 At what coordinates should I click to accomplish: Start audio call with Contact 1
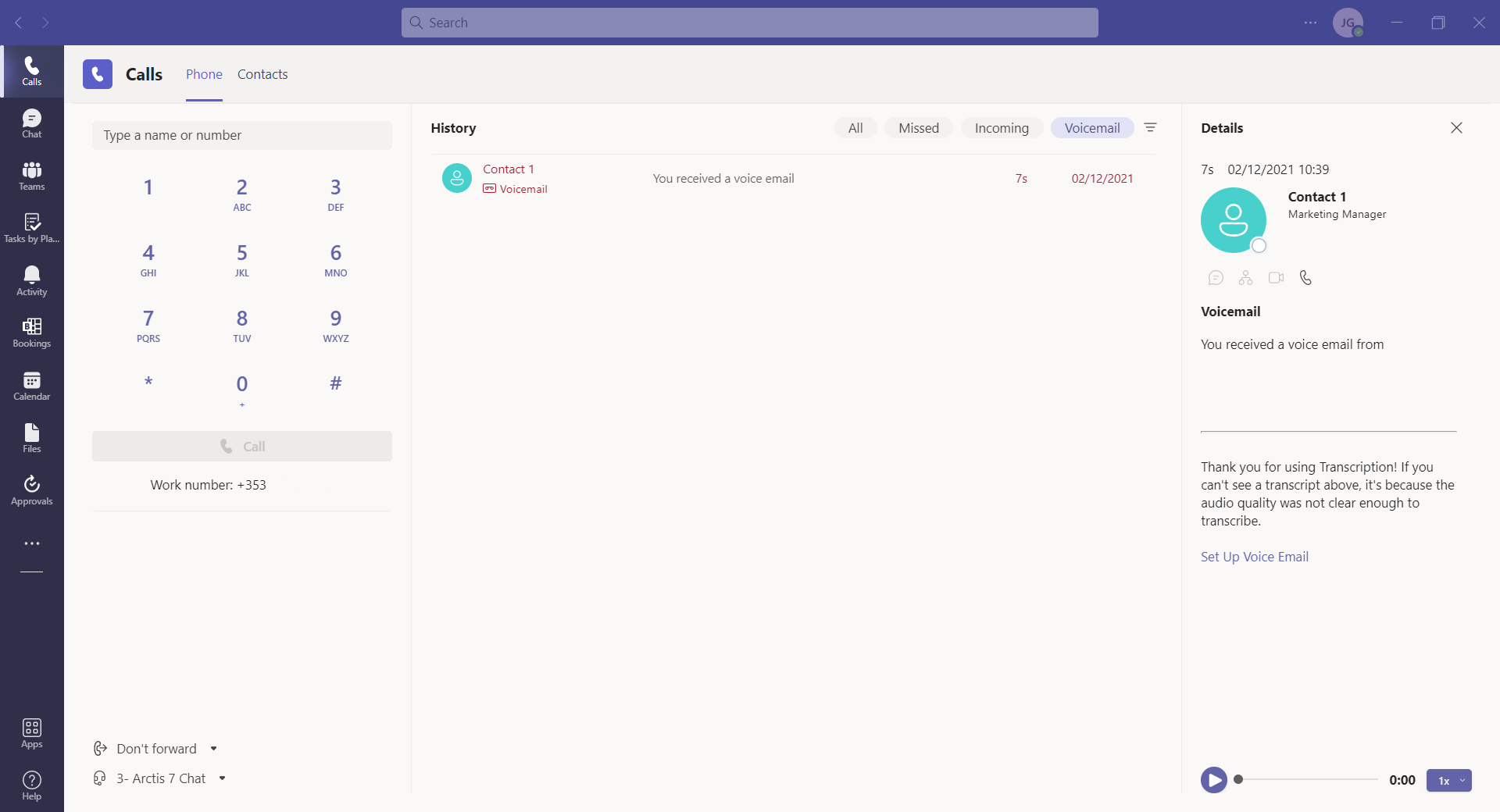click(x=1305, y=278)
